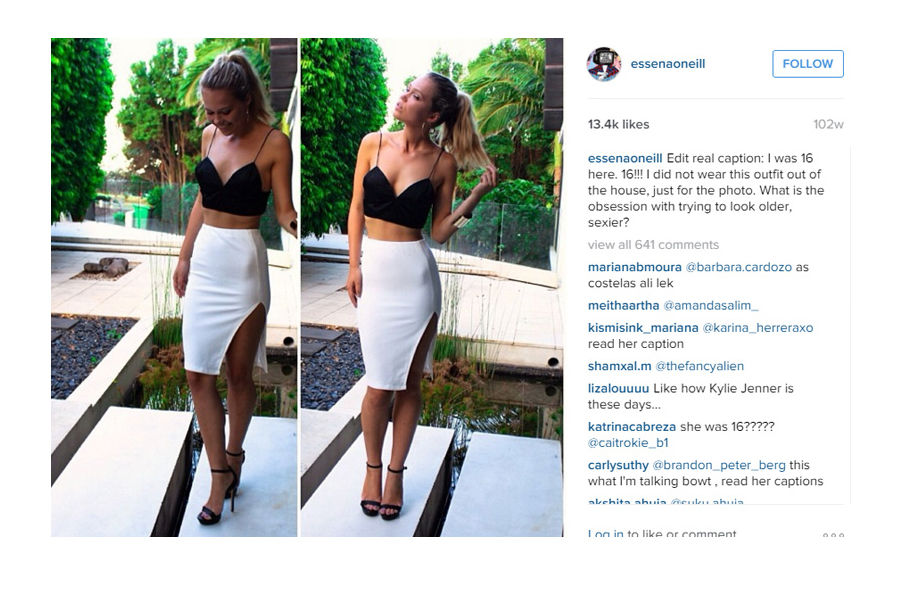Open the @amandasalim_ mention
Image resolution: width=900 pixels, height=600 pixels.
tap(711, 305)
